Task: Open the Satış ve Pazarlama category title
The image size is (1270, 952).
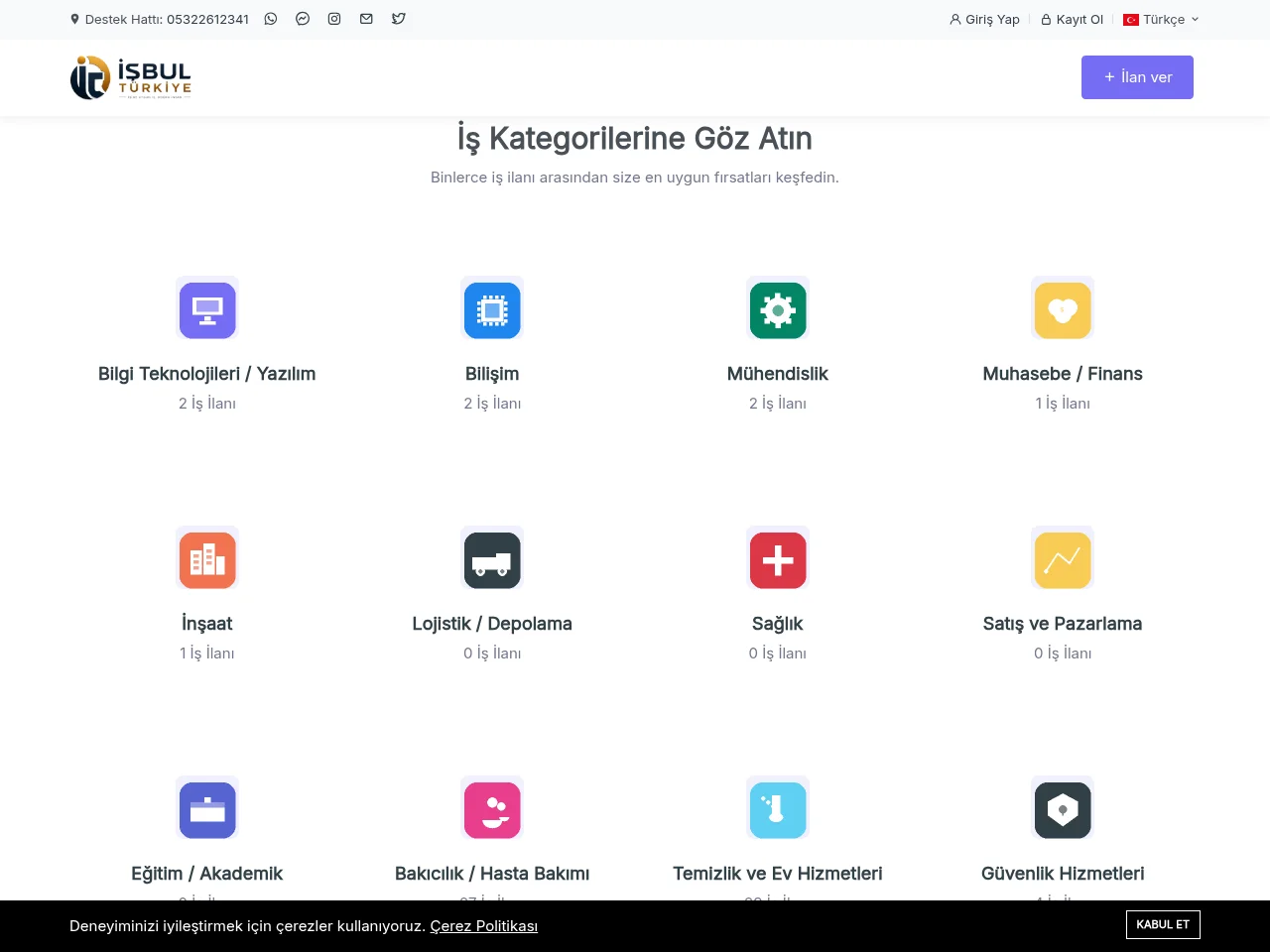Action: coord(1063,624)
